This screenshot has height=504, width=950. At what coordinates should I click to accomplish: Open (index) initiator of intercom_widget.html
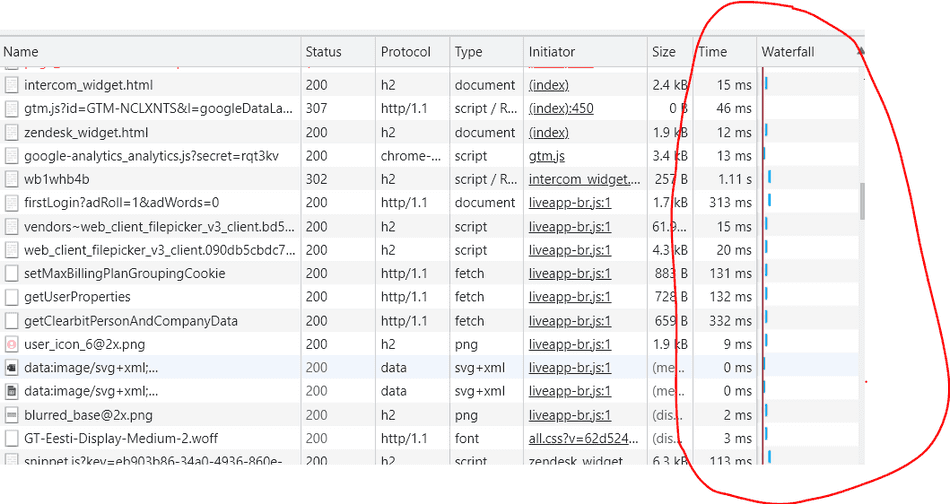point(549,85)
